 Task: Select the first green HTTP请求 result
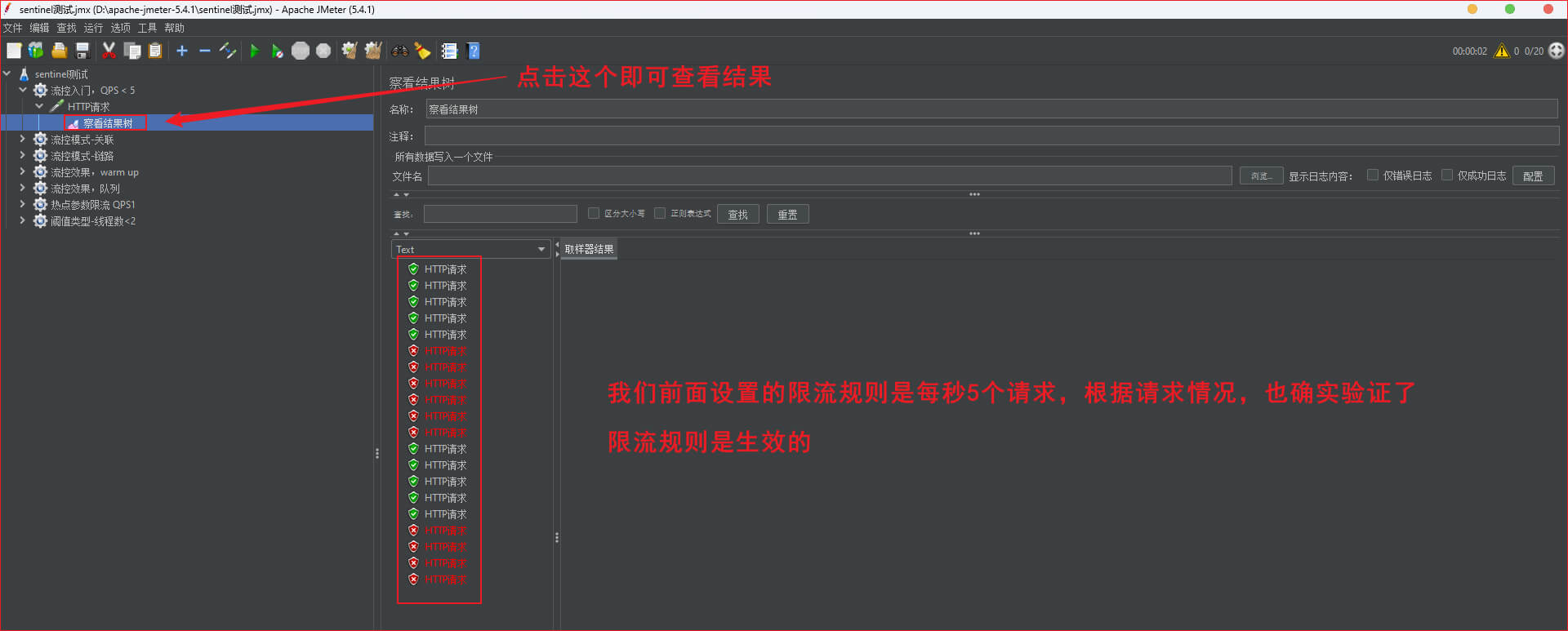click(x=438, y=269)
